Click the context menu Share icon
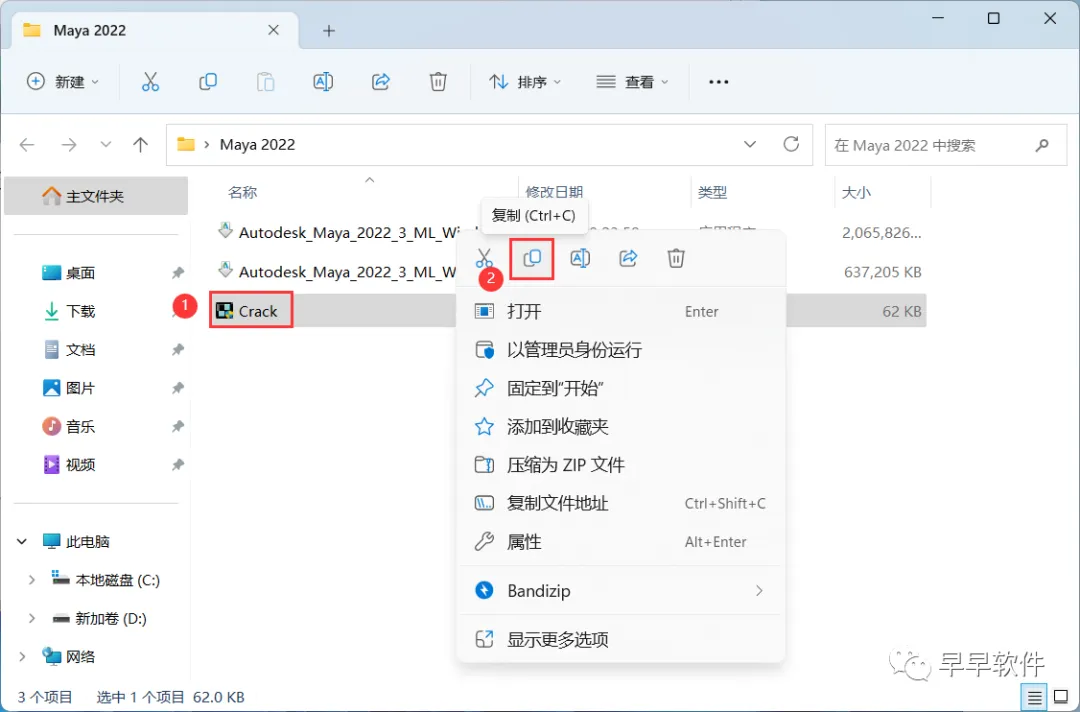This screenshot has height=712, width=1080. (x=628, y=258)
